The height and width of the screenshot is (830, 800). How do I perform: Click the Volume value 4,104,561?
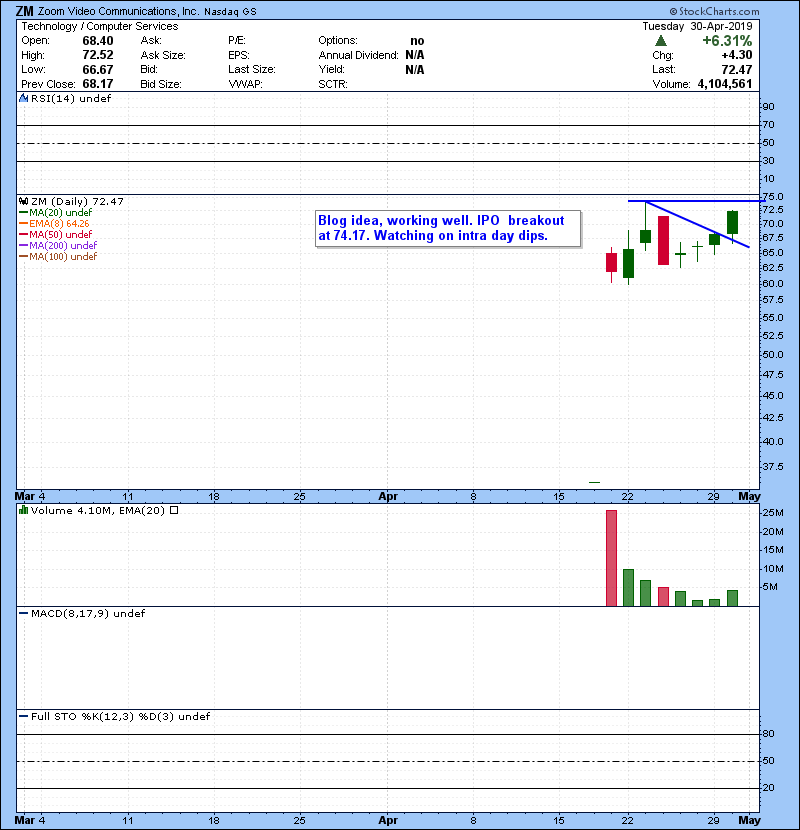pyautogui.click(x=725, y=84)
